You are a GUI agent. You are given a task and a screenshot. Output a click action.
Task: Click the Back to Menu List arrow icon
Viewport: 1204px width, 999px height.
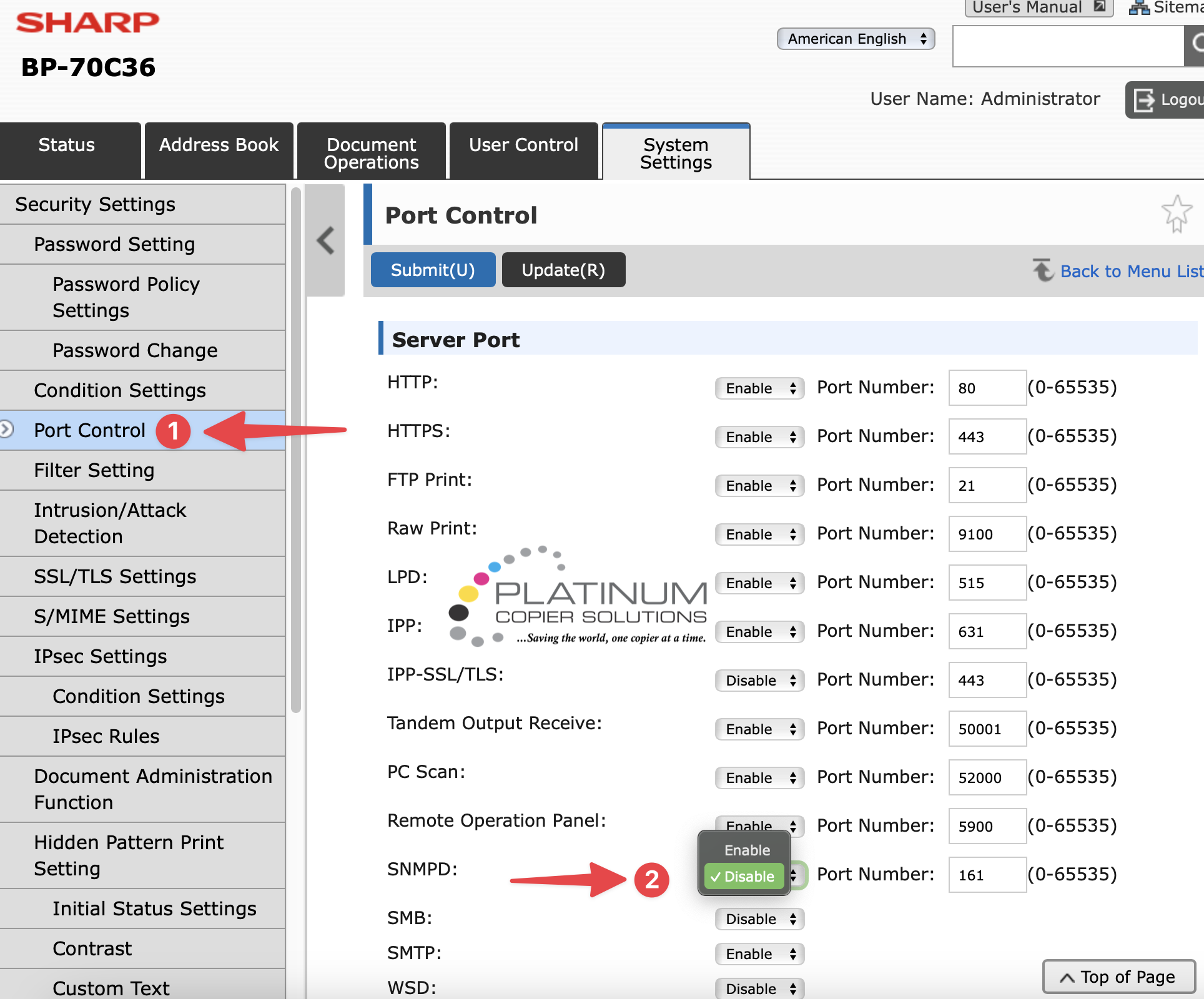click(1043, 270)
